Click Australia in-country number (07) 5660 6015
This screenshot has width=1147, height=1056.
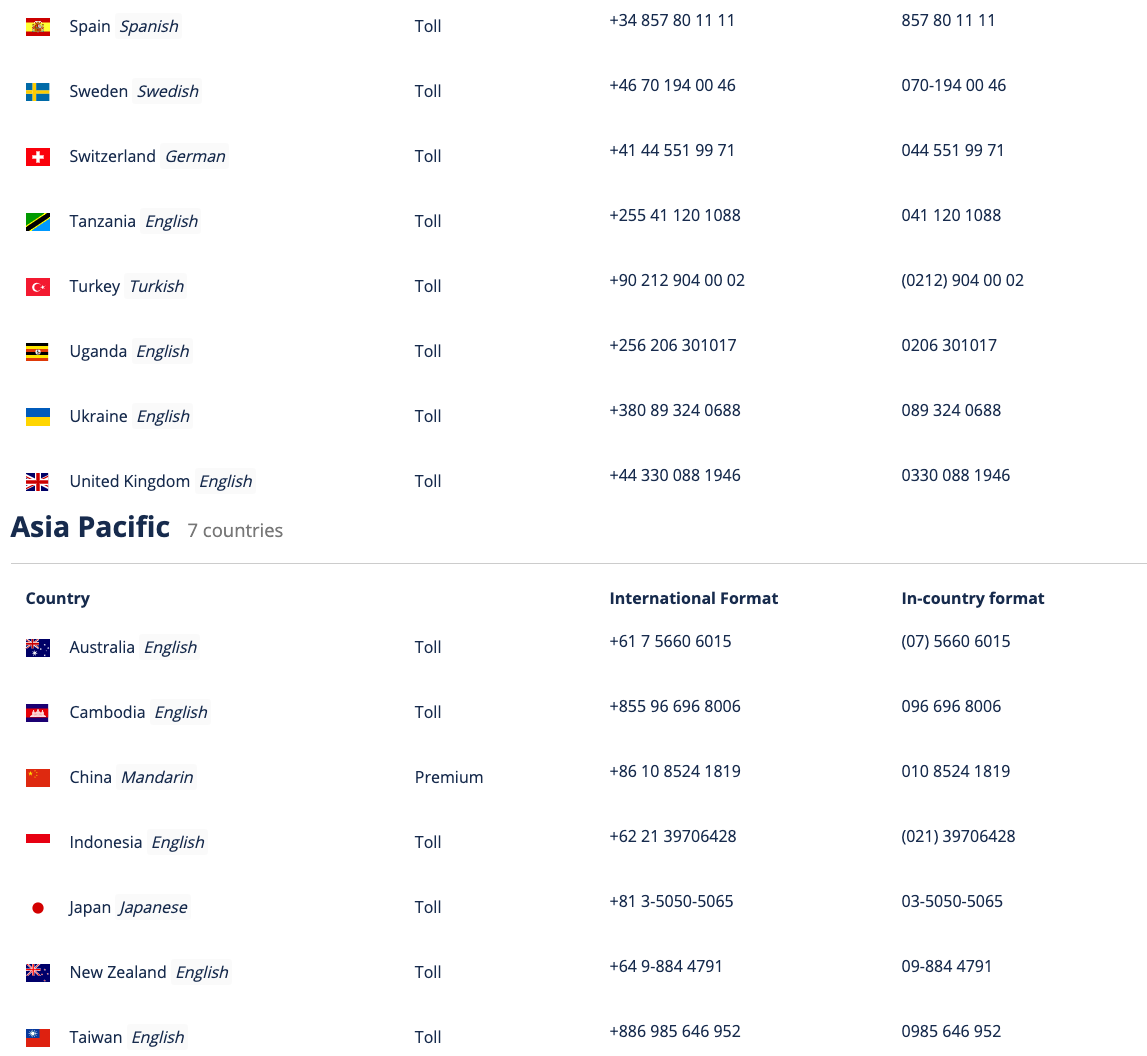[955, 641]
